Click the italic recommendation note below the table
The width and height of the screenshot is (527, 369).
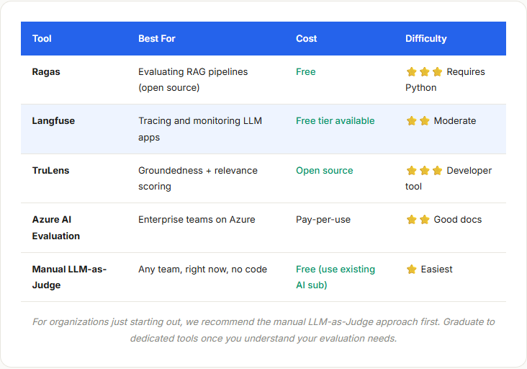pyautogui.click(x=264, y=330)
